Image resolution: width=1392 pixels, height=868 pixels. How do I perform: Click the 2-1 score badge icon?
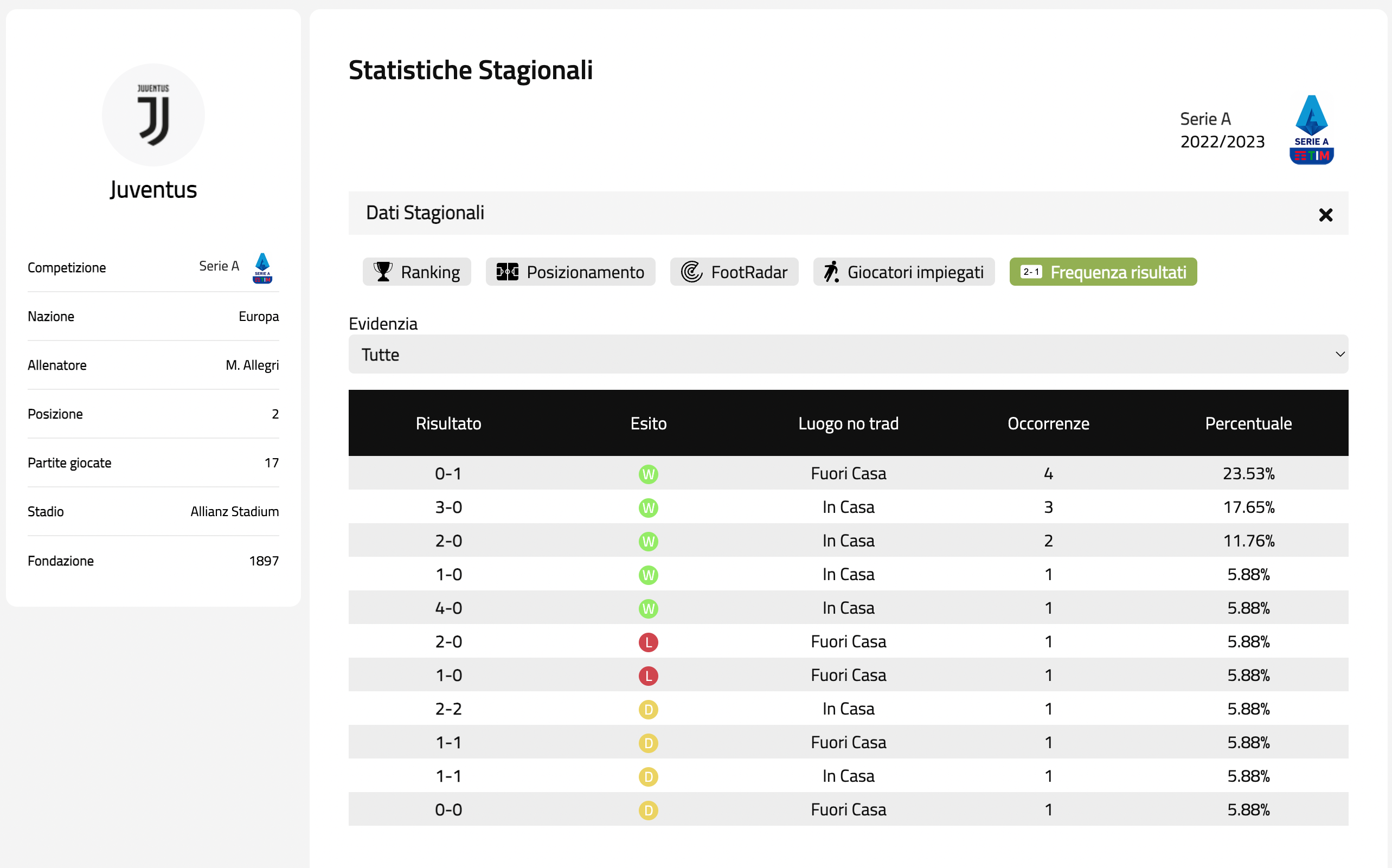pos(1031,272)
